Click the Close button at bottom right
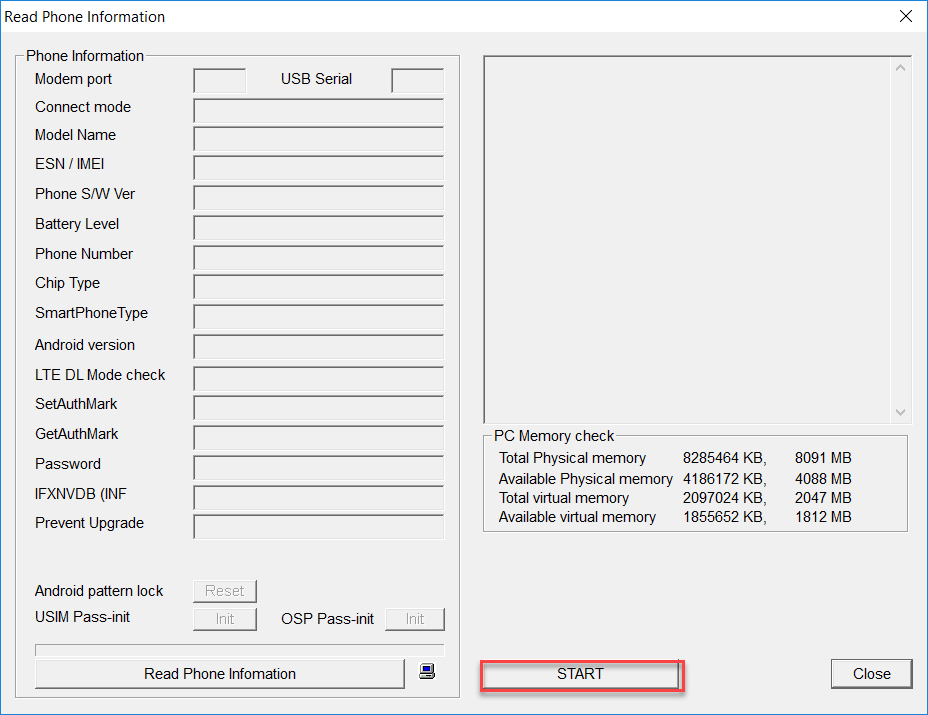The height and width of the screenshot is (715, 928). coord(871,674)
